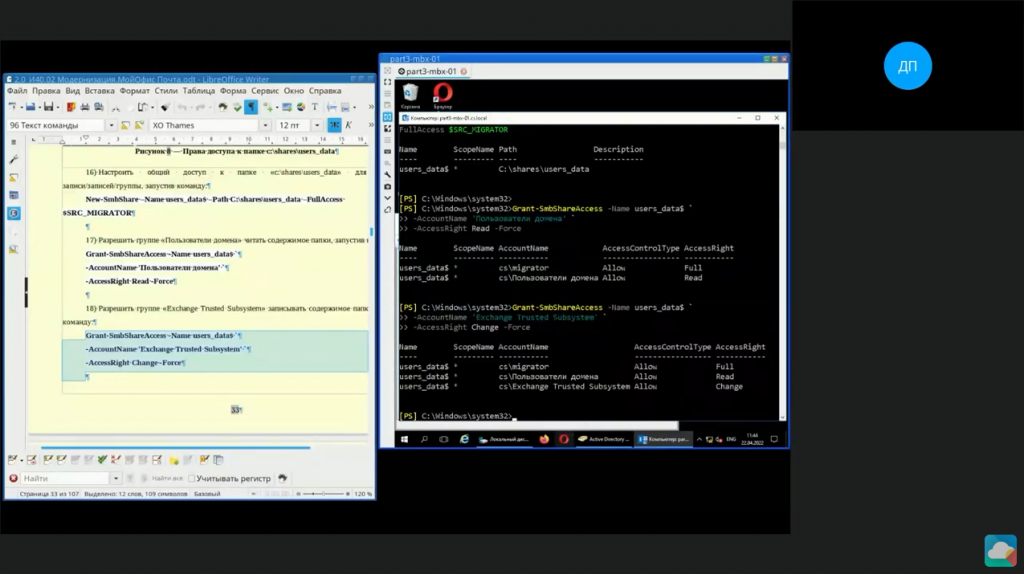
Task: Toggle Italic (К) formatting button
Action: coord(349,125)
